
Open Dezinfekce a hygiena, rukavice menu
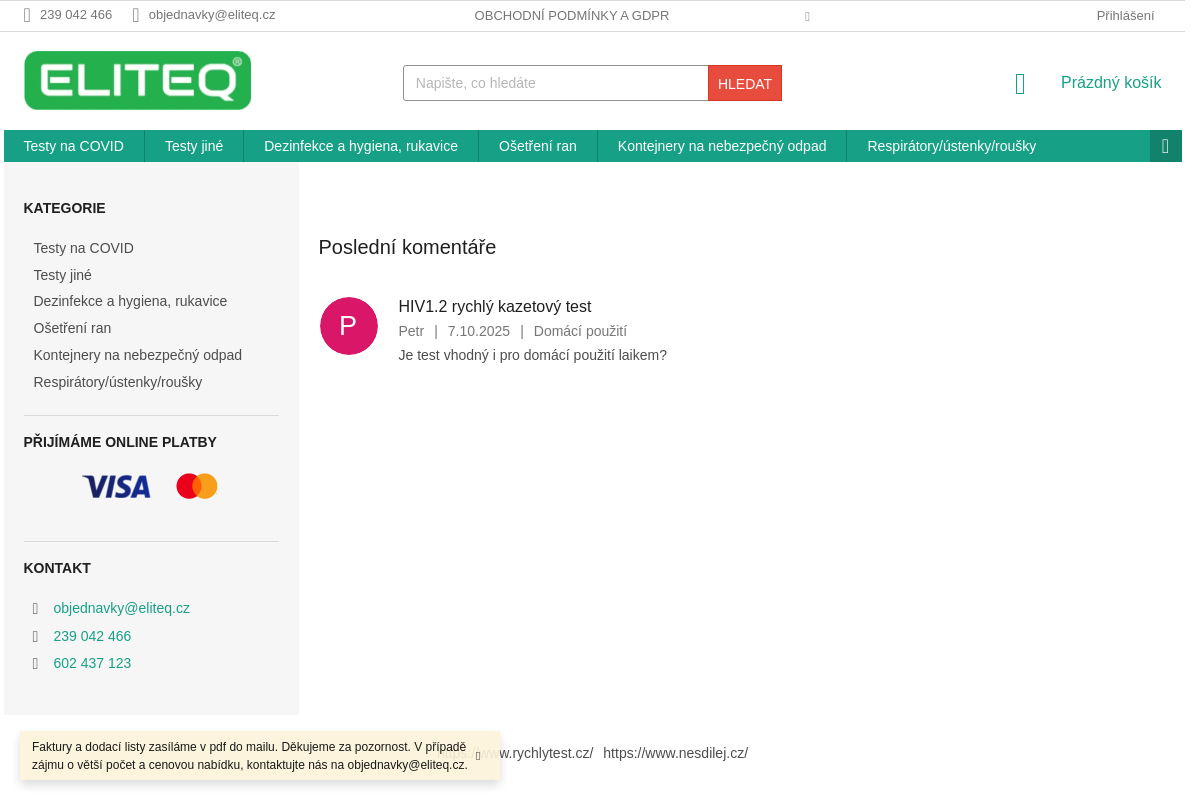(361, 146)
